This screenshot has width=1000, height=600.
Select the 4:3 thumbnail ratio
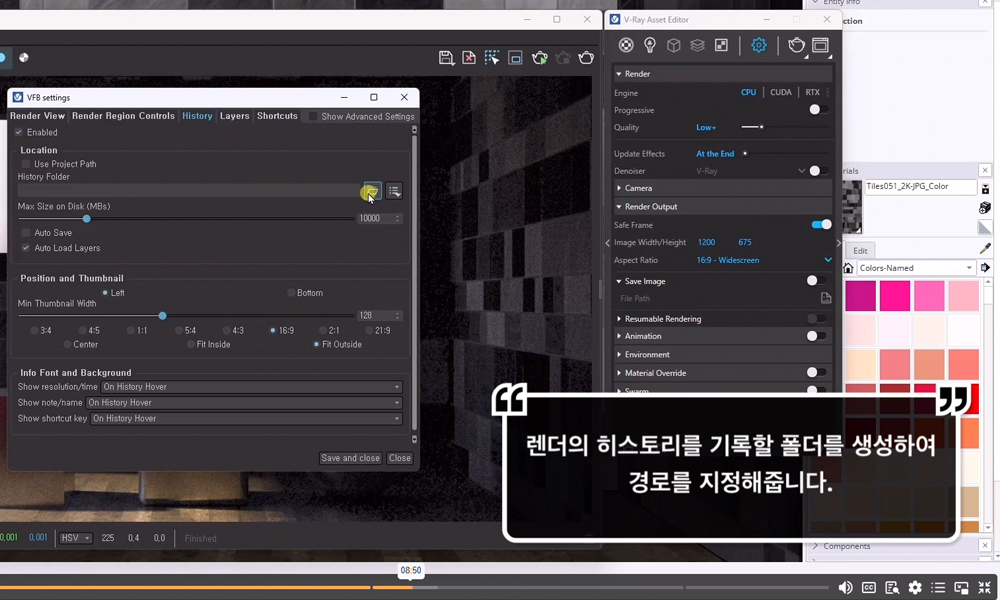click(227, 330)
